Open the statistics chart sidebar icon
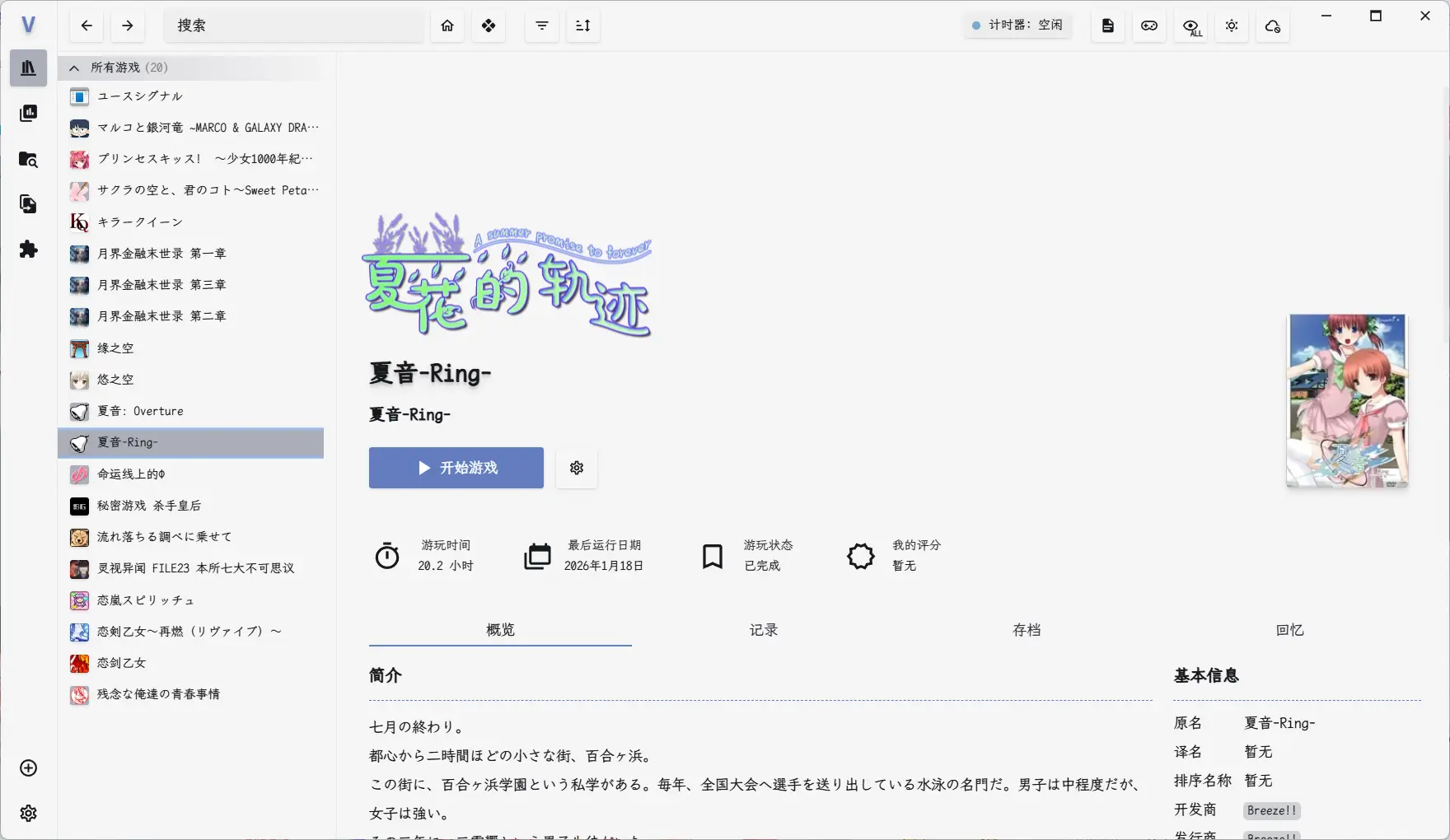1450x840 pixels. pos(28,113)
